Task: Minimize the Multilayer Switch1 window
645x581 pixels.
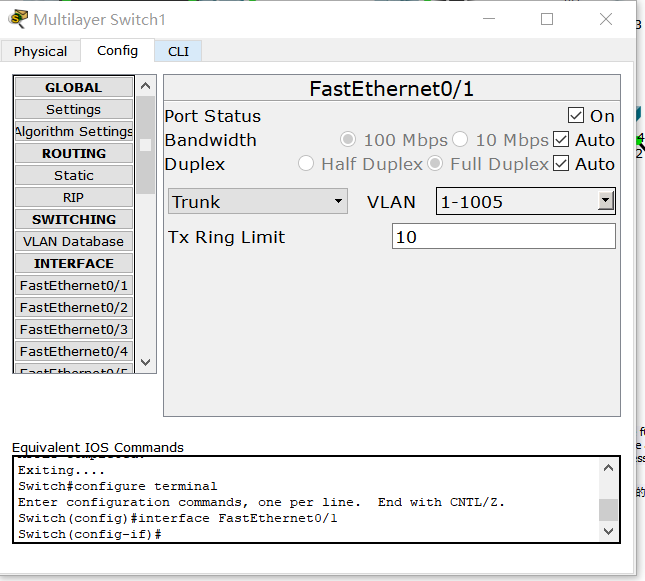Action: [x=489, y=19]
